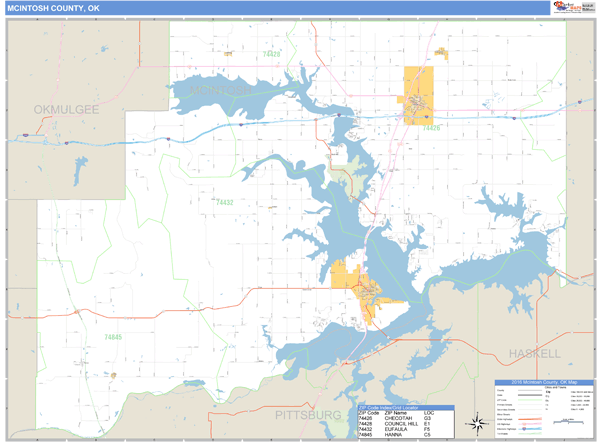Click the G3 locator cell
The width and height of the screenshot is (600, 442).
427,418
